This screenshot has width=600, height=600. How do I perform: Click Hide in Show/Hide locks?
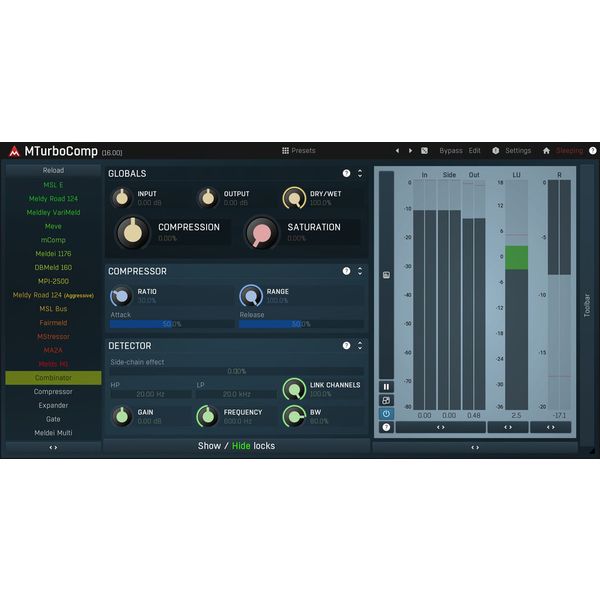tap(241, 446)
